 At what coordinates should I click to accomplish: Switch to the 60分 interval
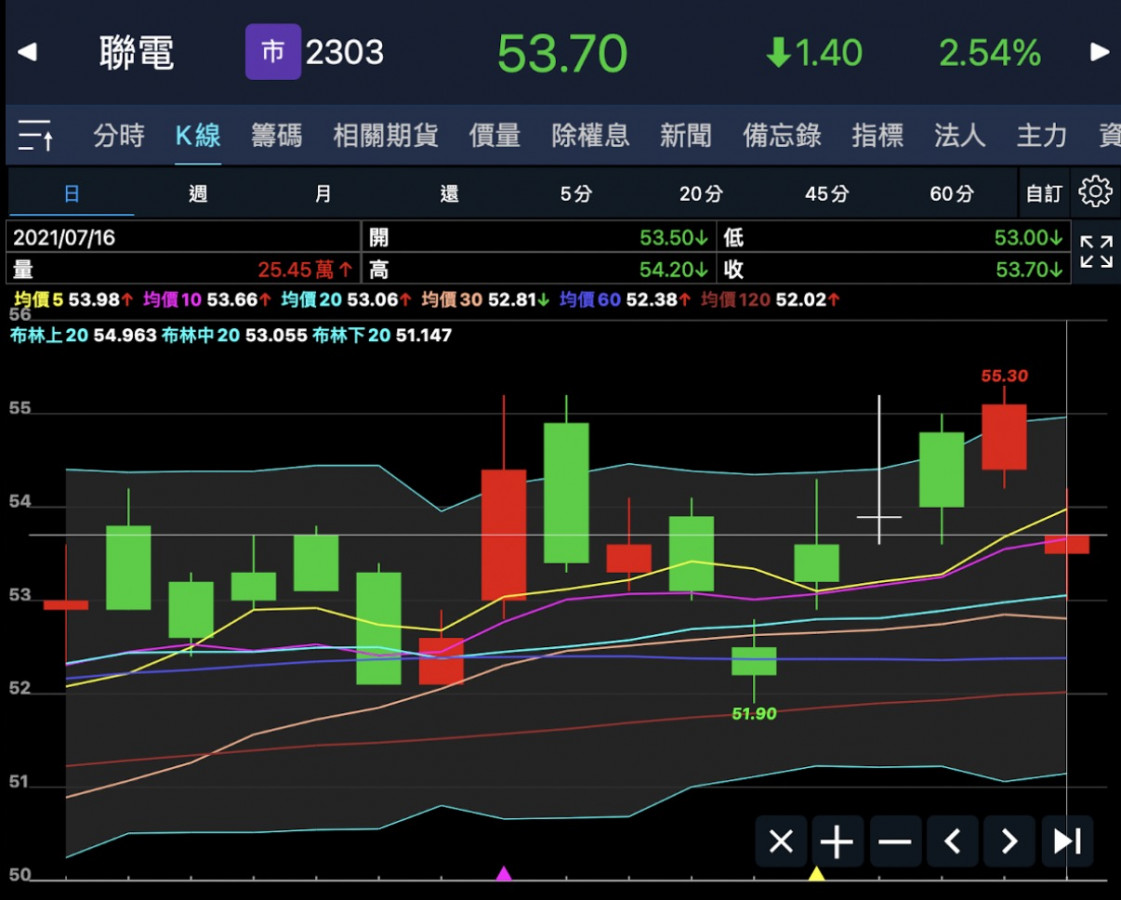coord(951,194)
